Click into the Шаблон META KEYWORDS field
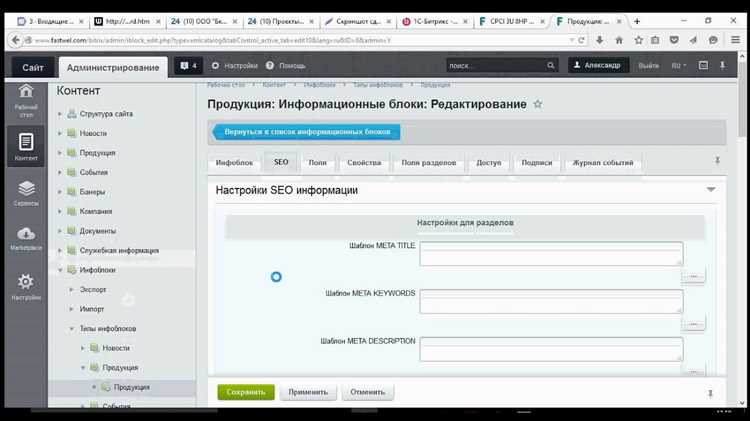This screenshot has height=421, width=750. (551, 301)
